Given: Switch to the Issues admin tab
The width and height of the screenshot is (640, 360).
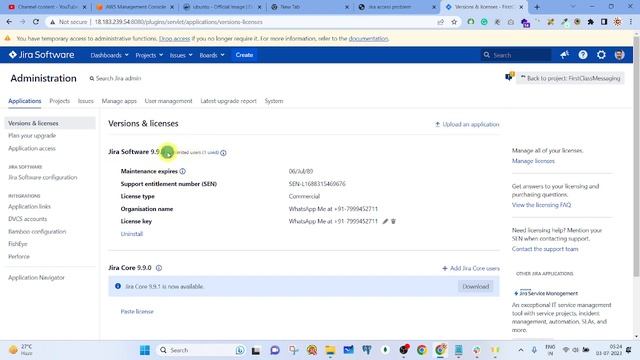Looking at the screenshot, I should click(x=86, y=101).
